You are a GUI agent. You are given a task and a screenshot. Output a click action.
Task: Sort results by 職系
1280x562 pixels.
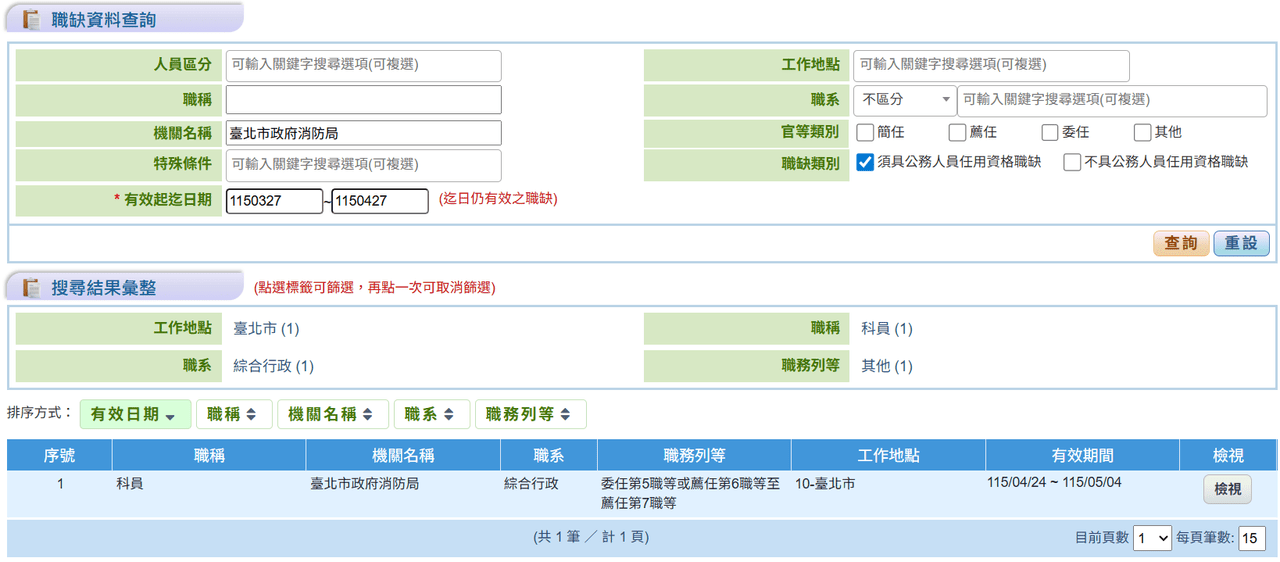pyautogui.click(x=432, y=414)
